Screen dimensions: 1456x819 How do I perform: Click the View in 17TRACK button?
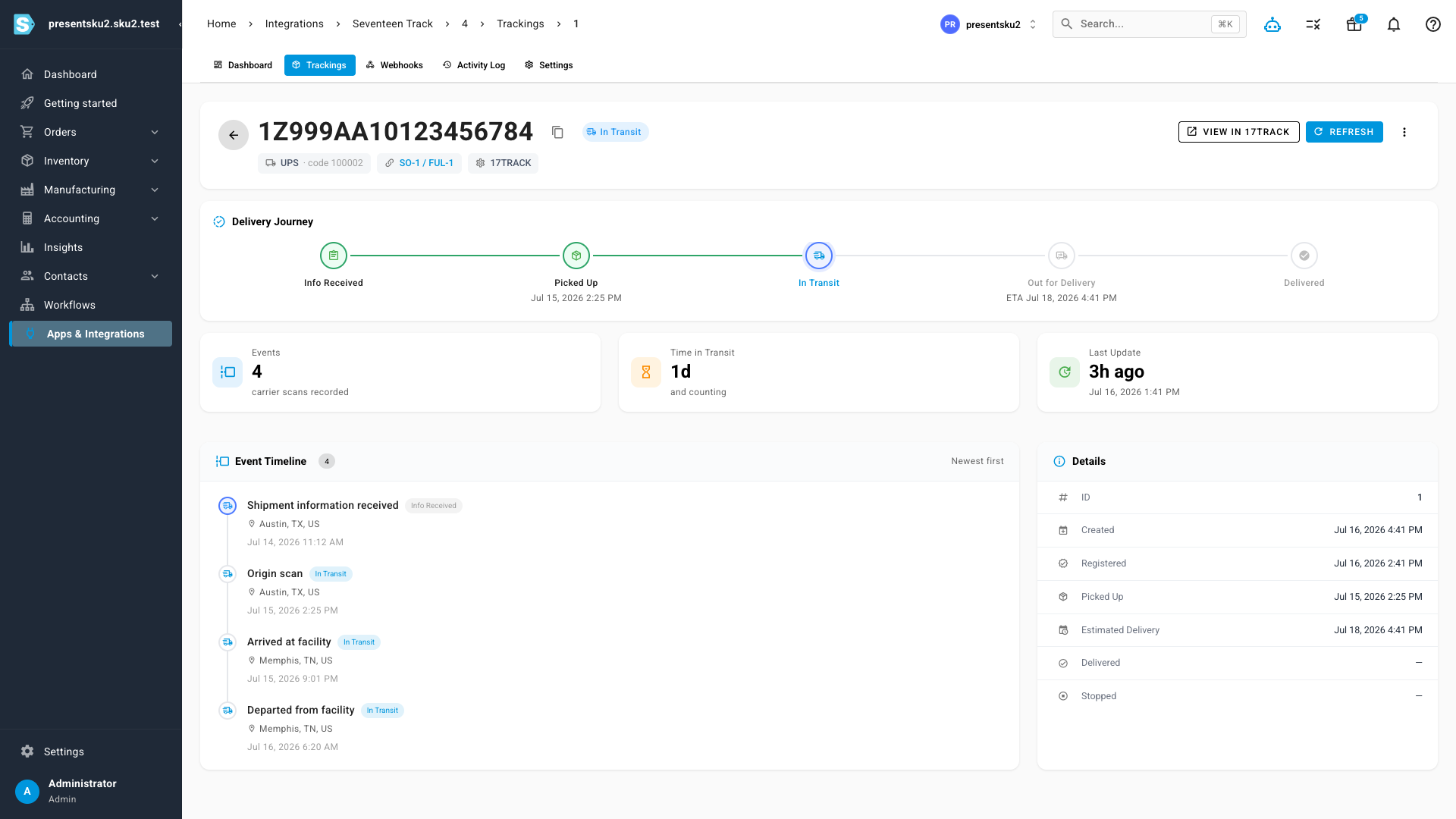tap(1238, 132)
